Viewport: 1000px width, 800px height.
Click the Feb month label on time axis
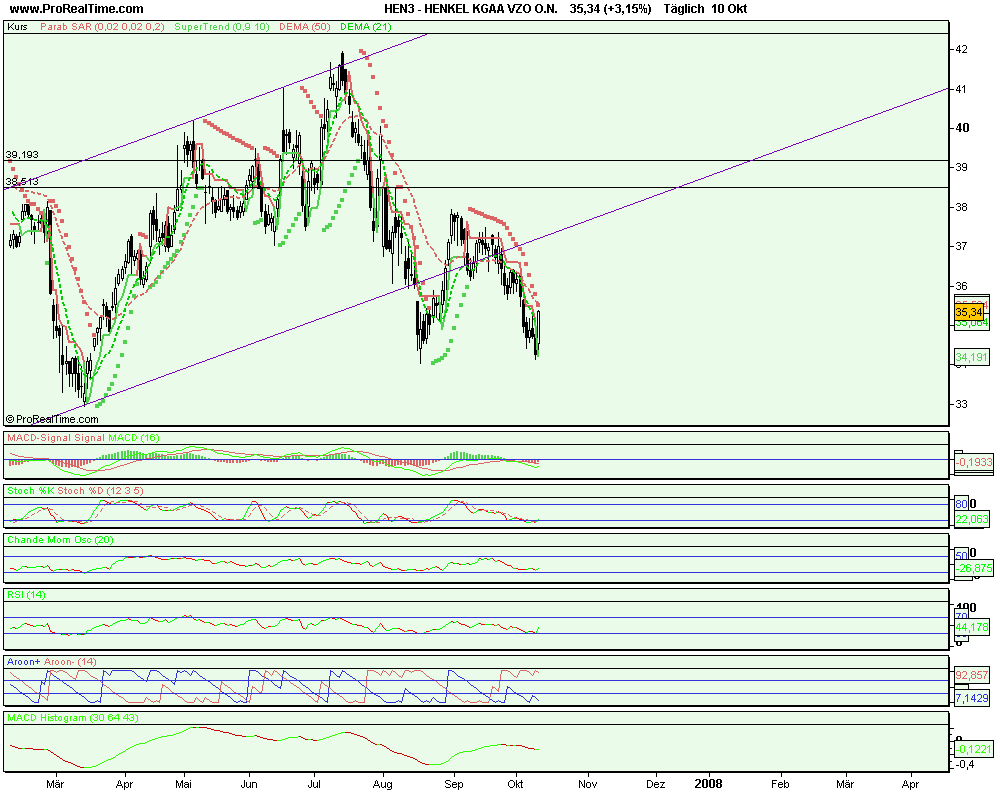(780, 784)
